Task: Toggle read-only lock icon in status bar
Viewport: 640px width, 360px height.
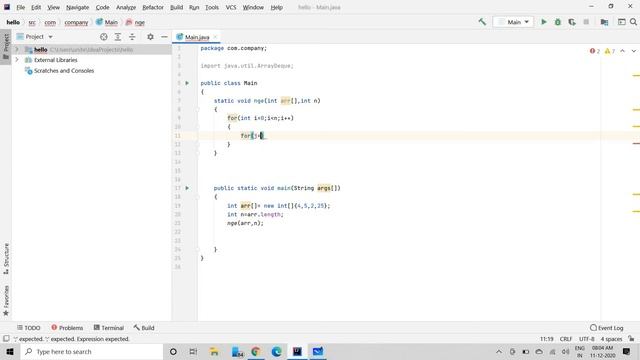Action: click(631, 339)
